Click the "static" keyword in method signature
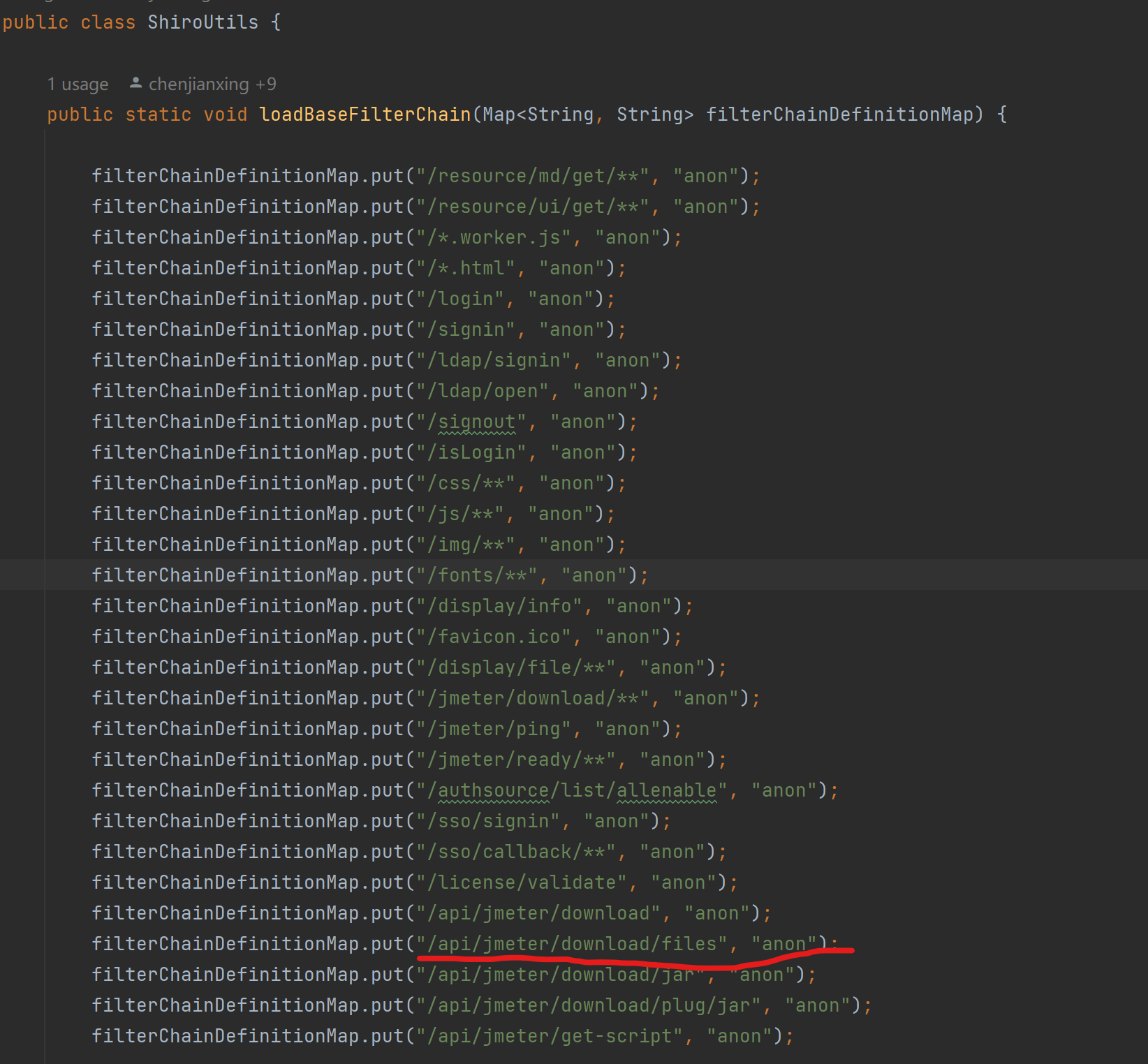 [159, 114]
